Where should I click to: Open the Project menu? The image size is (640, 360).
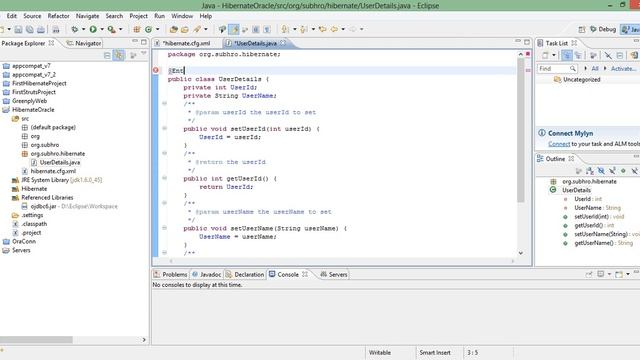[138, 16]
